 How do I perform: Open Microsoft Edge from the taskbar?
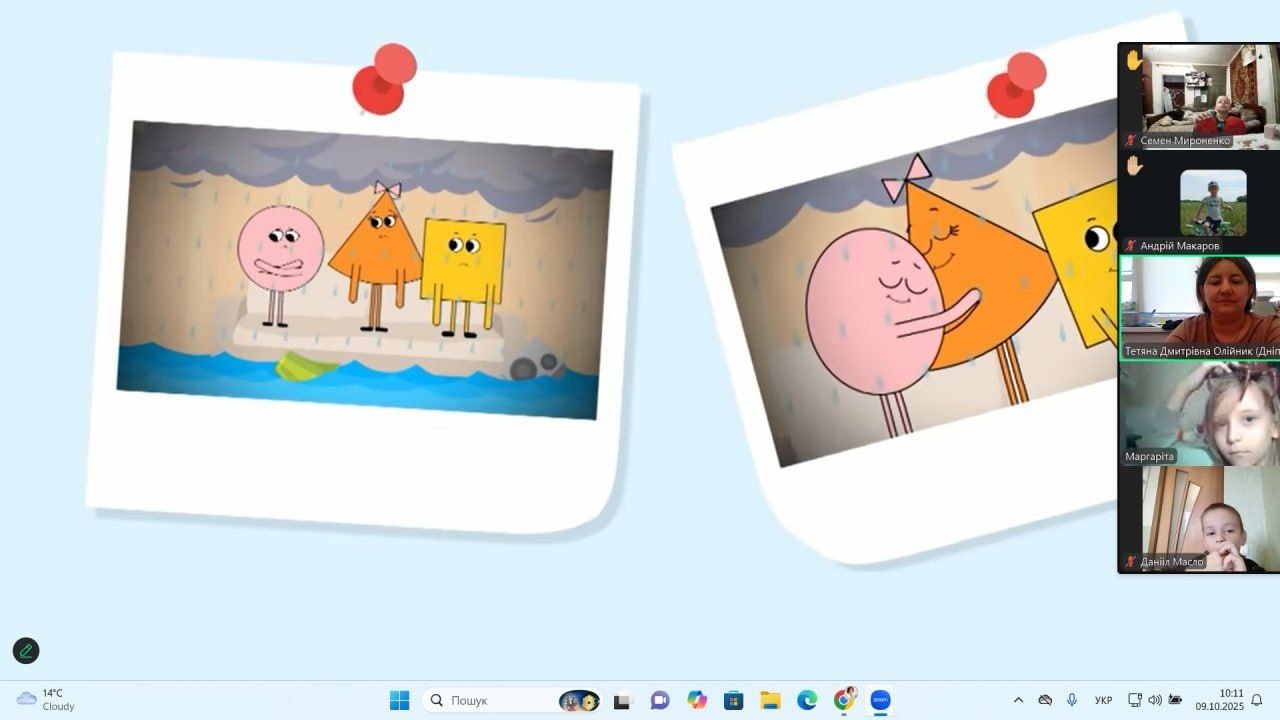click(807, 700)
